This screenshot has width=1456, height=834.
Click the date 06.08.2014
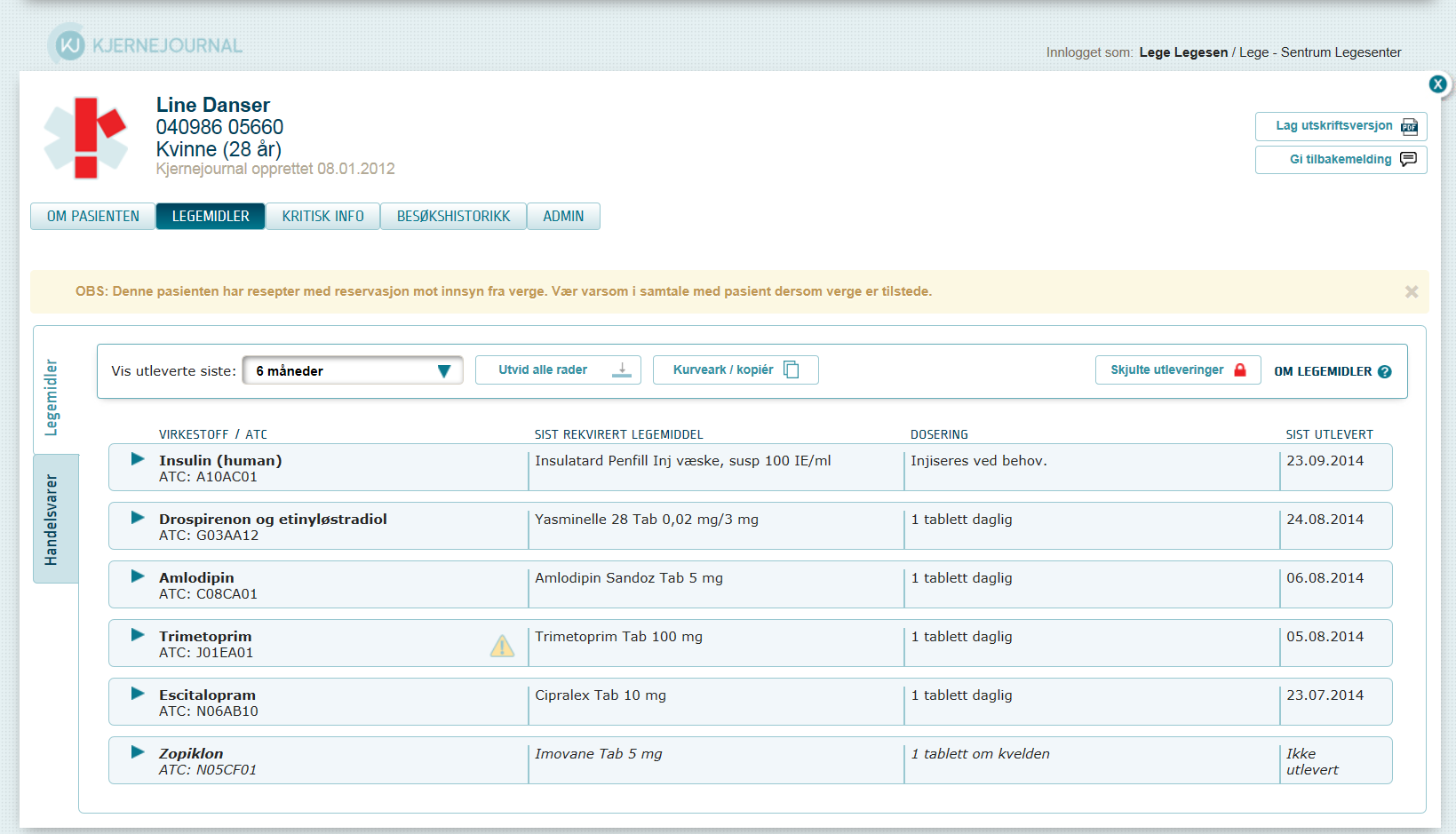(1325, 578)
